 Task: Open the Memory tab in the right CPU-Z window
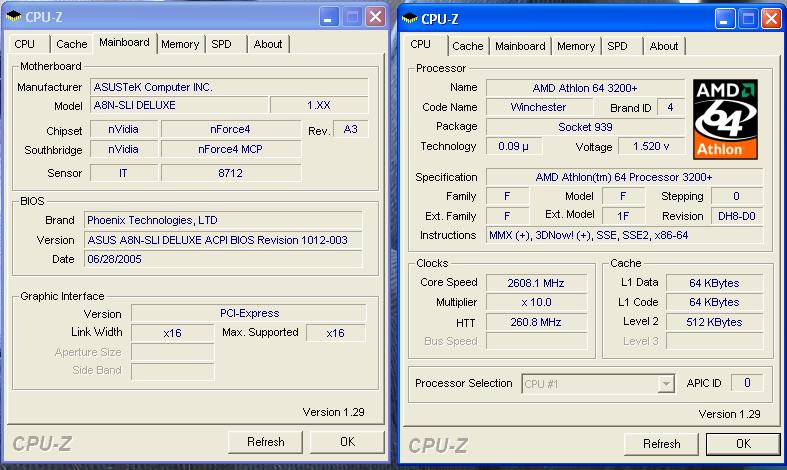pyautogui.click(x=576, y=46)
